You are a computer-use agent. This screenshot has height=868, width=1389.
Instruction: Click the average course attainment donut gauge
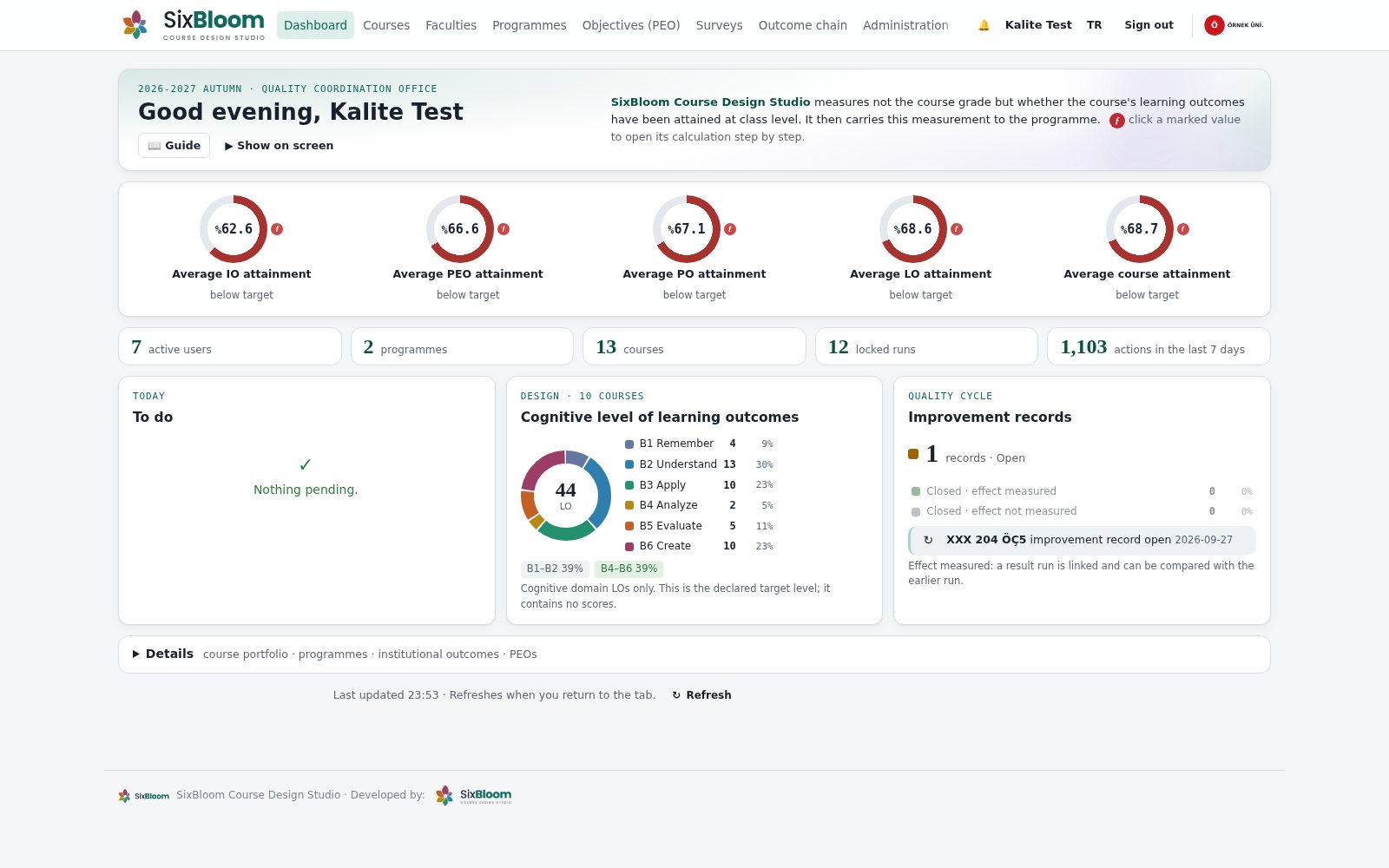tap(1140, 229)
